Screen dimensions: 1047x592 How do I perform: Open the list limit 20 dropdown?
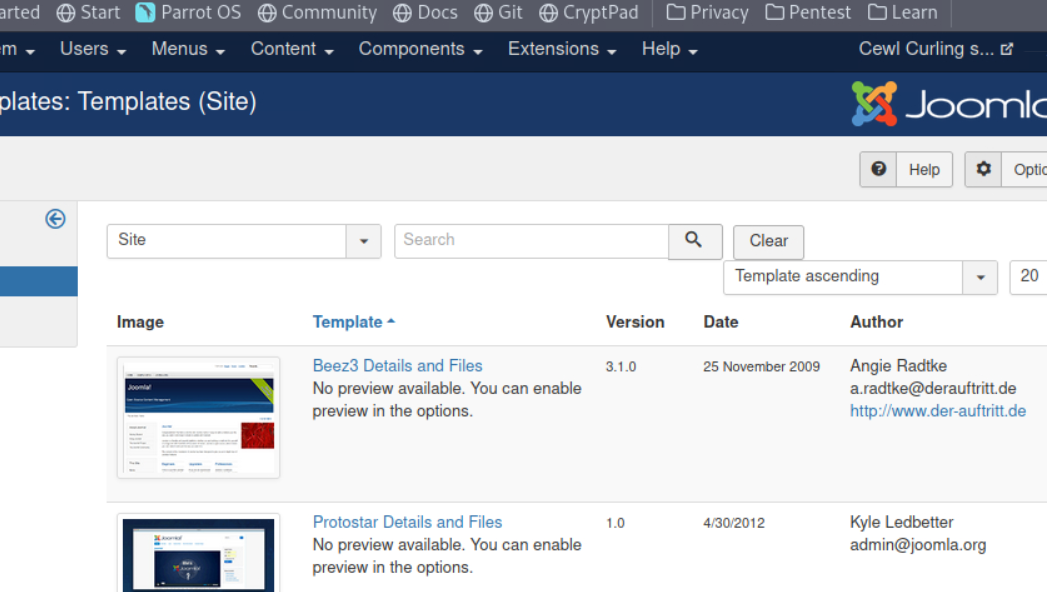[x=1028, y=277]
